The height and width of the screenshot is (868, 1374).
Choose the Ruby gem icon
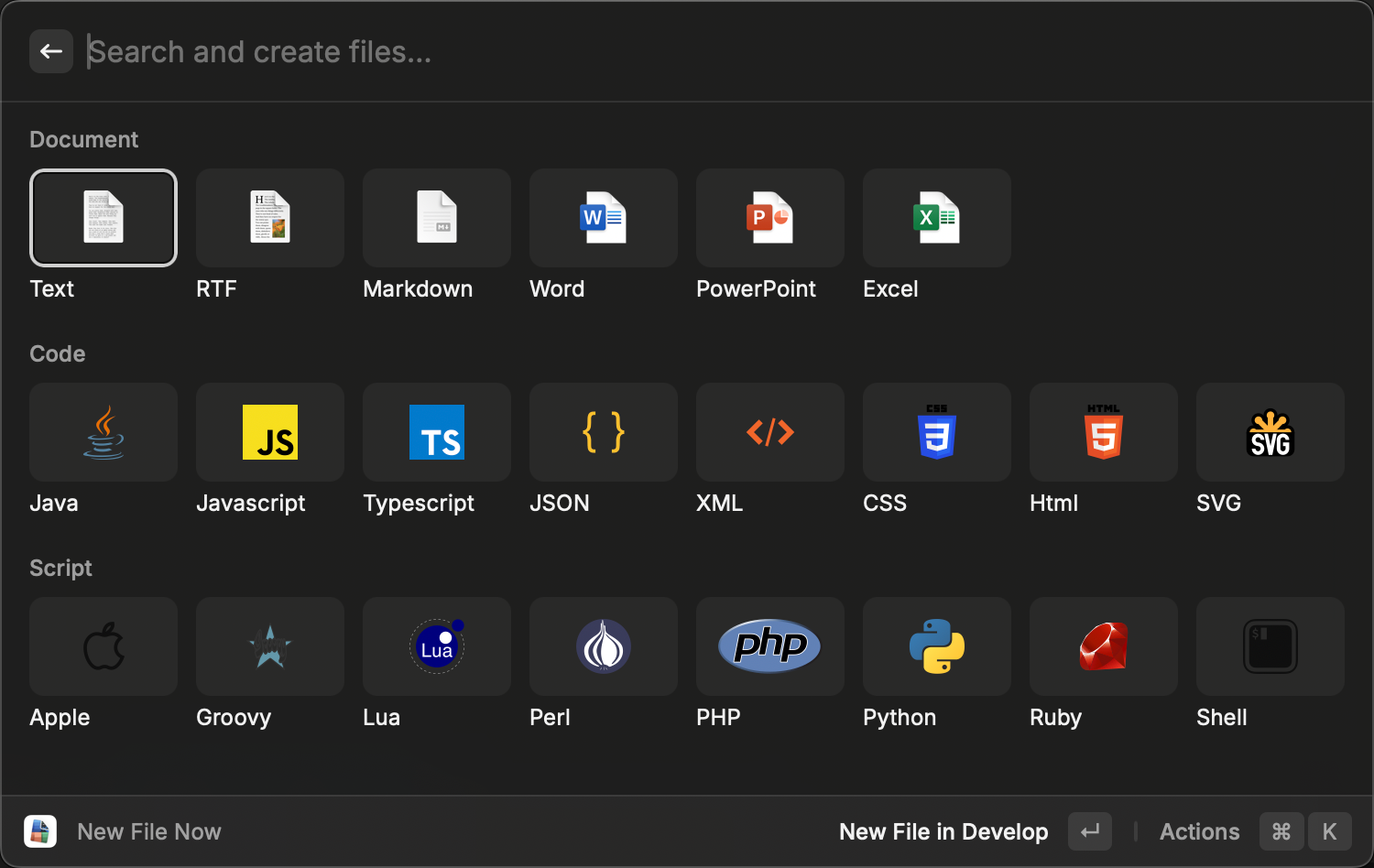(x=1104, y=646)
